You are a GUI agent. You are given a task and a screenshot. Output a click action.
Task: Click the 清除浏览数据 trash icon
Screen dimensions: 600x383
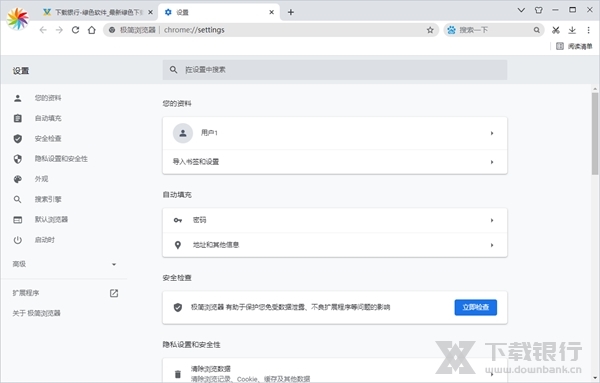click(x=178, y=374)
